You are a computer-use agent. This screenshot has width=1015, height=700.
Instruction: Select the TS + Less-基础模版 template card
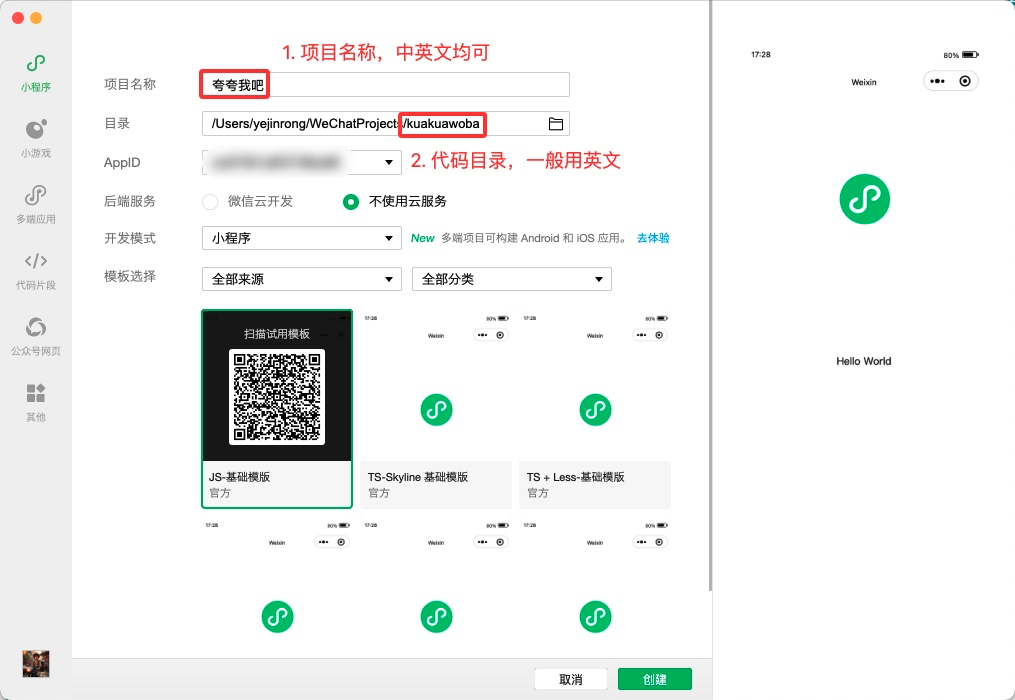pyautogui.click(x=595, y=409)
